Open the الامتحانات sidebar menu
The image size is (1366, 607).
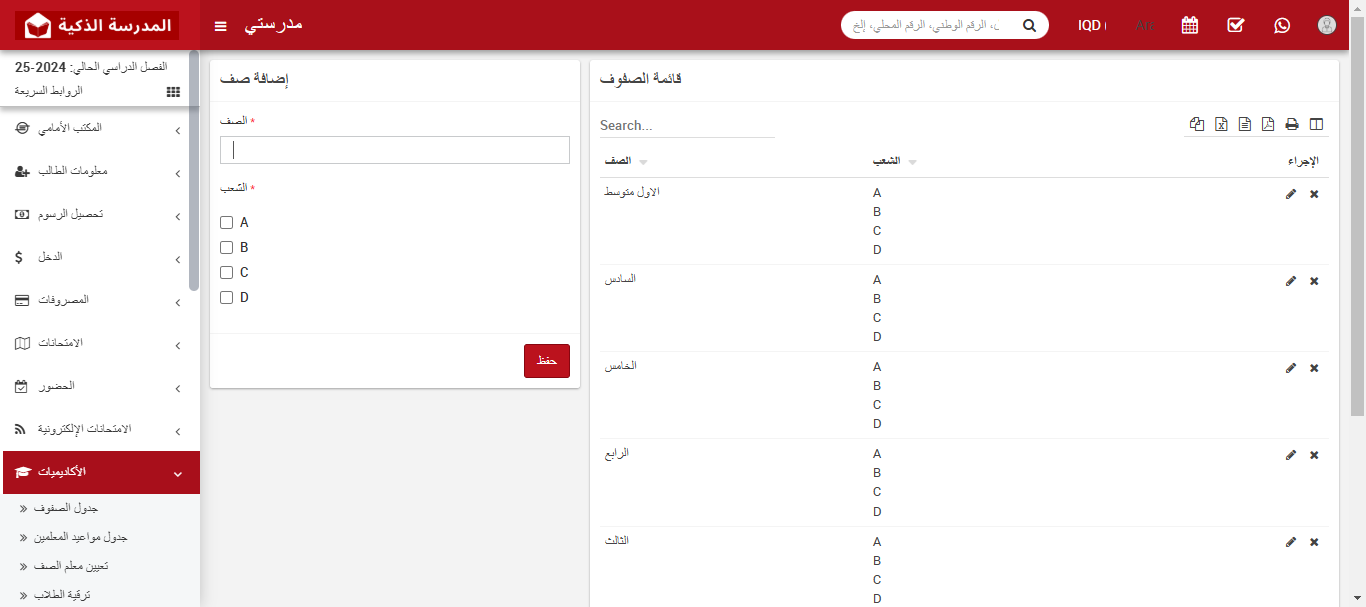click(x=100, y=343)
